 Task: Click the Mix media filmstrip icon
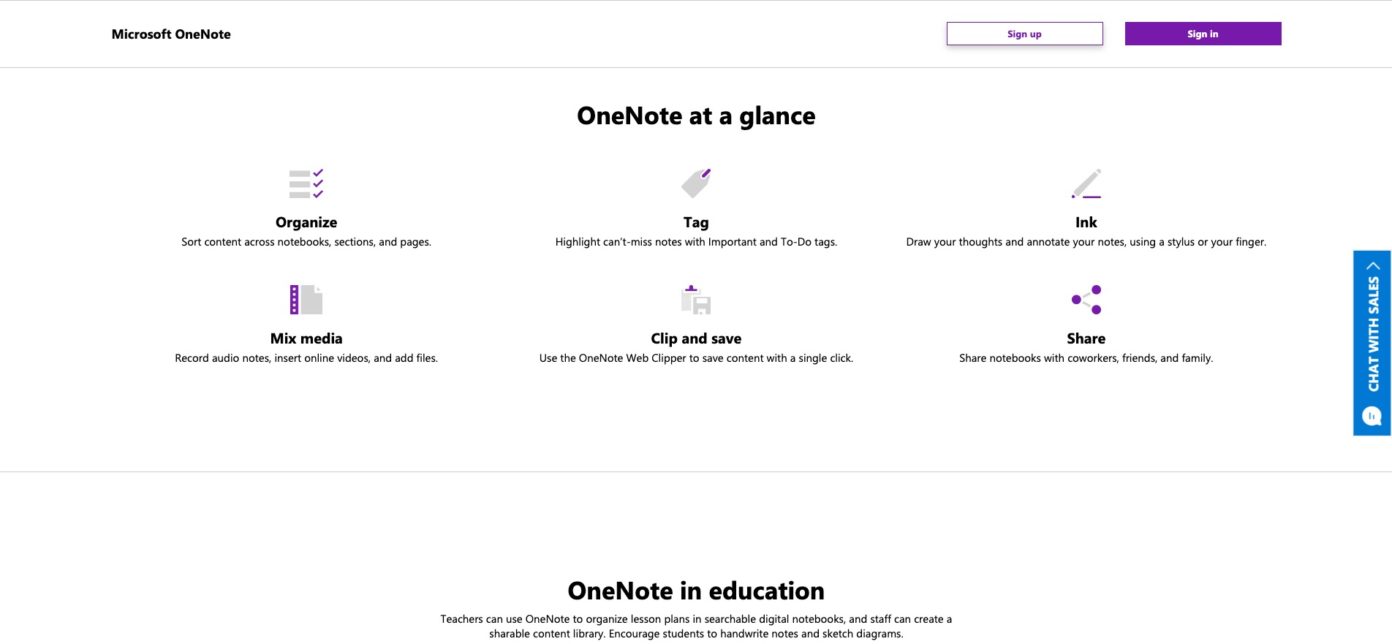[x=306, y=298]
